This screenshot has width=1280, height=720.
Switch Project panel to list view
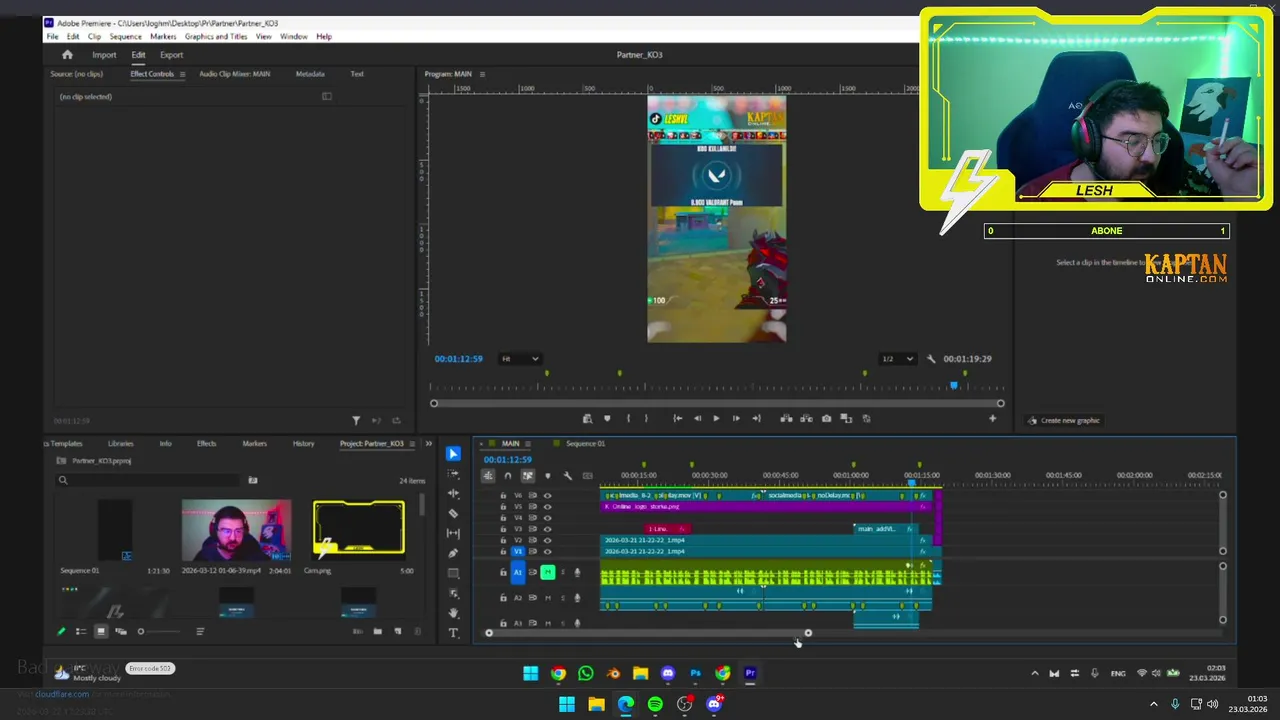[x=81, y=632]
